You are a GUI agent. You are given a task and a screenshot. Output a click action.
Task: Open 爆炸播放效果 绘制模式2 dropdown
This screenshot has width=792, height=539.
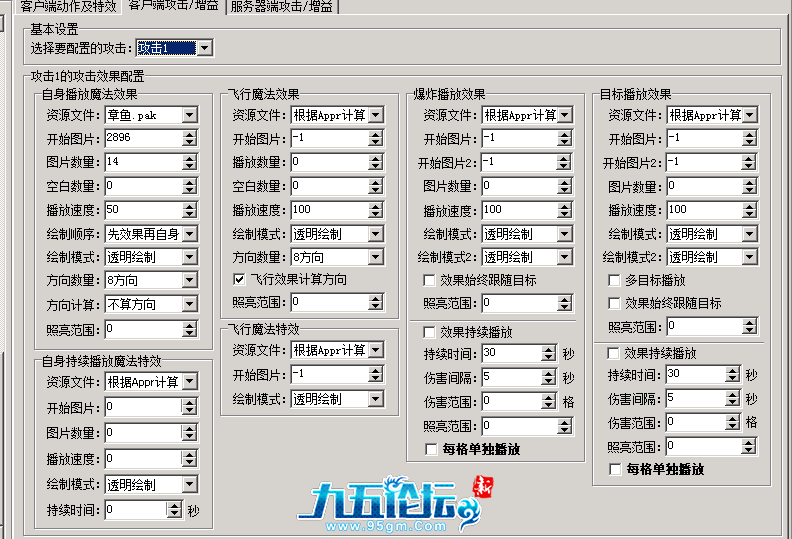[565, 257]
